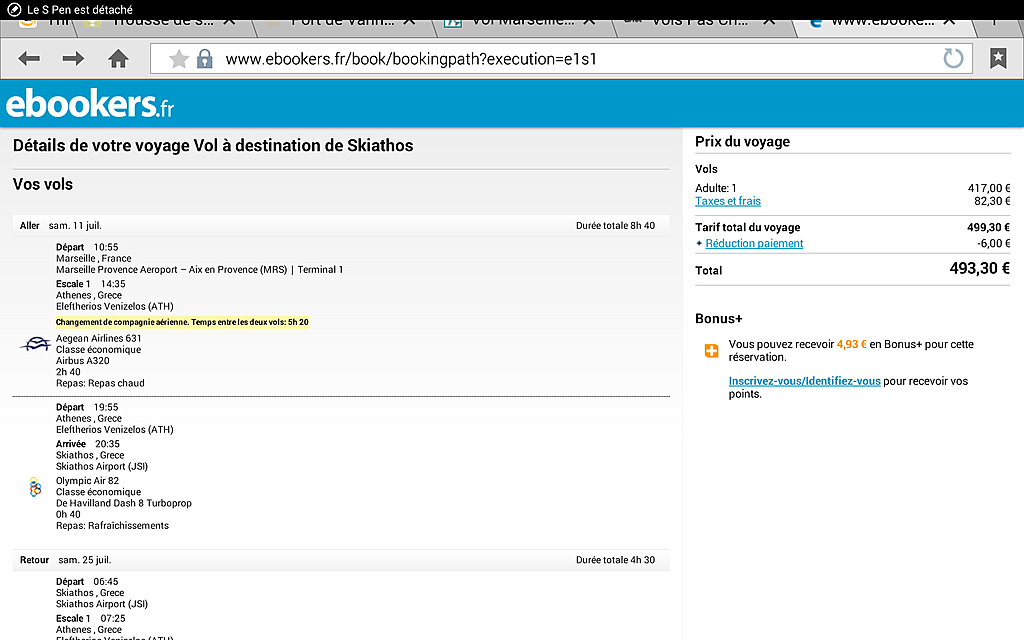Tap the S Pen notification icon
This screenshot has width=1024, height=640.
click(x=14, y=10)
